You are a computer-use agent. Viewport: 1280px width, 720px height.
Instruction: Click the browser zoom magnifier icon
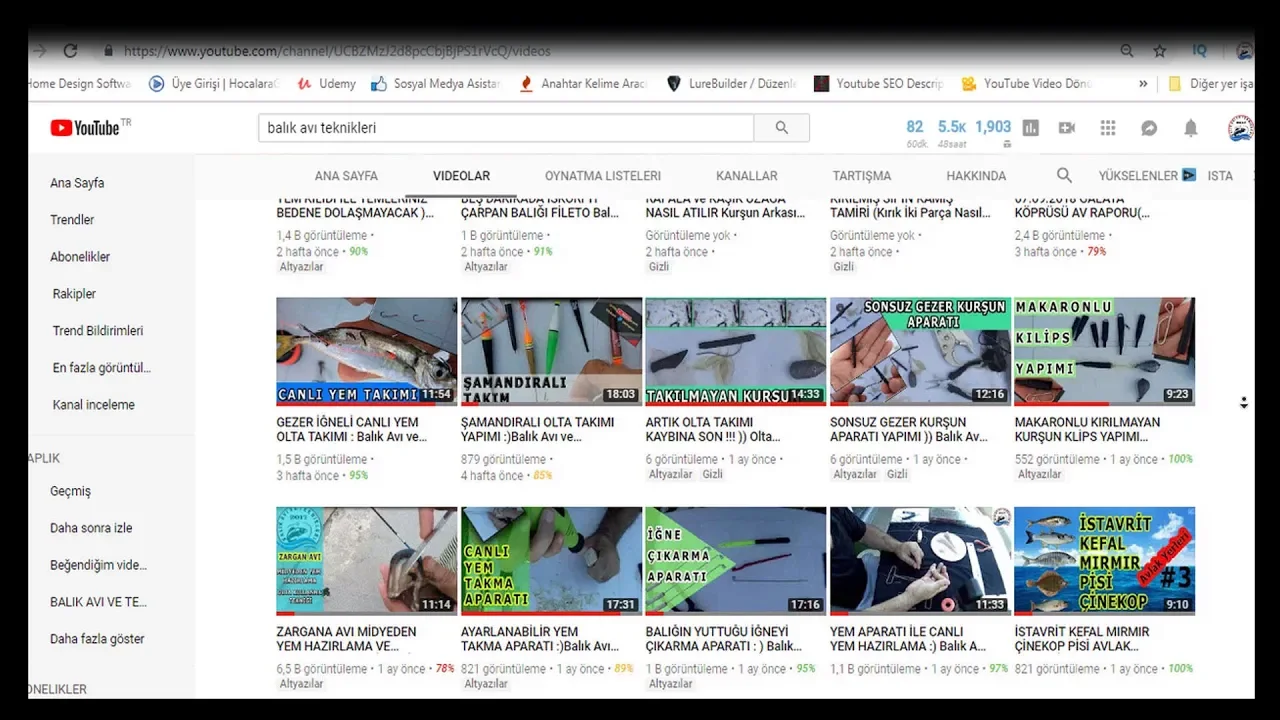pos(1127,50)
